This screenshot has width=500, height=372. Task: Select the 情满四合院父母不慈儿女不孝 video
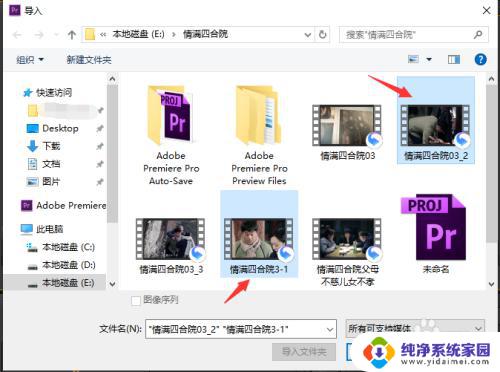click(x=347, y=253)
